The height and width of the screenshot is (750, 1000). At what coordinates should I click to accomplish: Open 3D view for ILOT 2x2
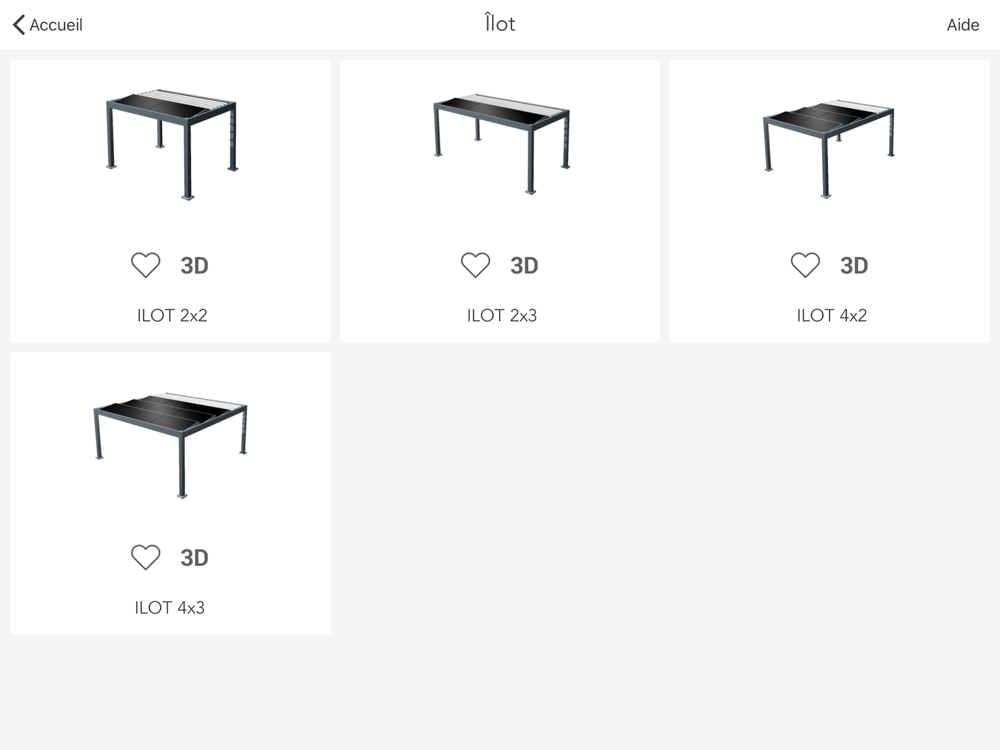pyautogui.click(x=194, y=265)
